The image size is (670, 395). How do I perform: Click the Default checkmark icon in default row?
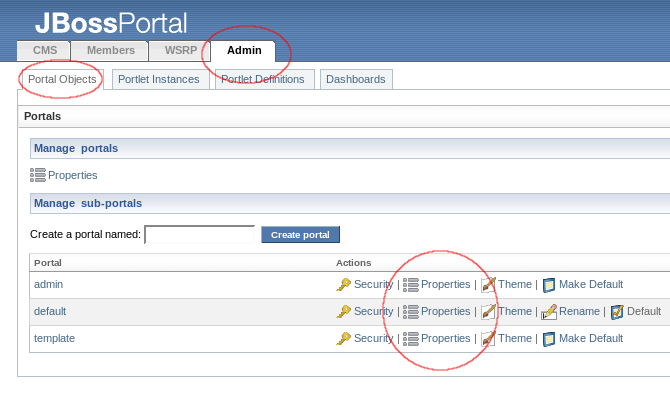point(617,312)
